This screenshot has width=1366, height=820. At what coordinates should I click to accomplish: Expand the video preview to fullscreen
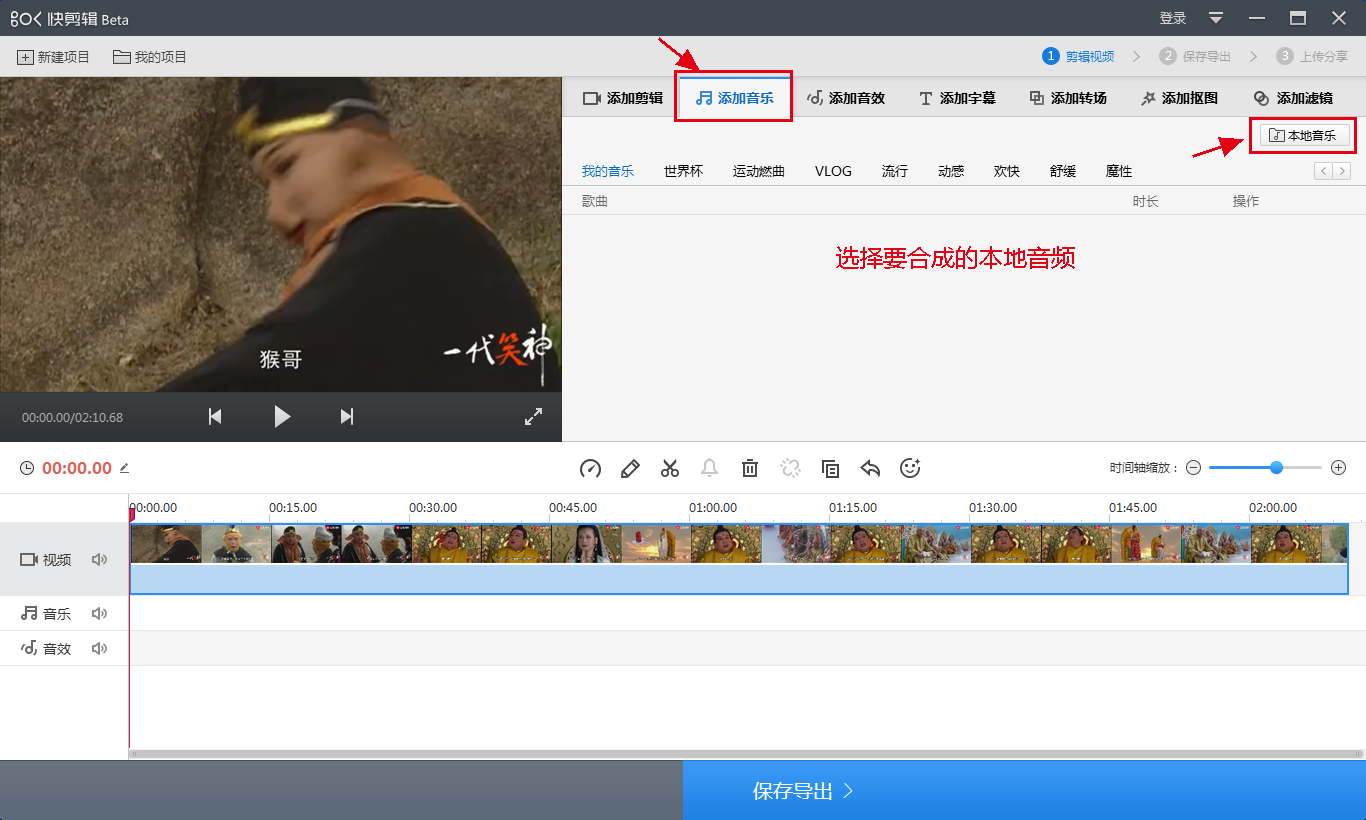(x=533, y=417)
